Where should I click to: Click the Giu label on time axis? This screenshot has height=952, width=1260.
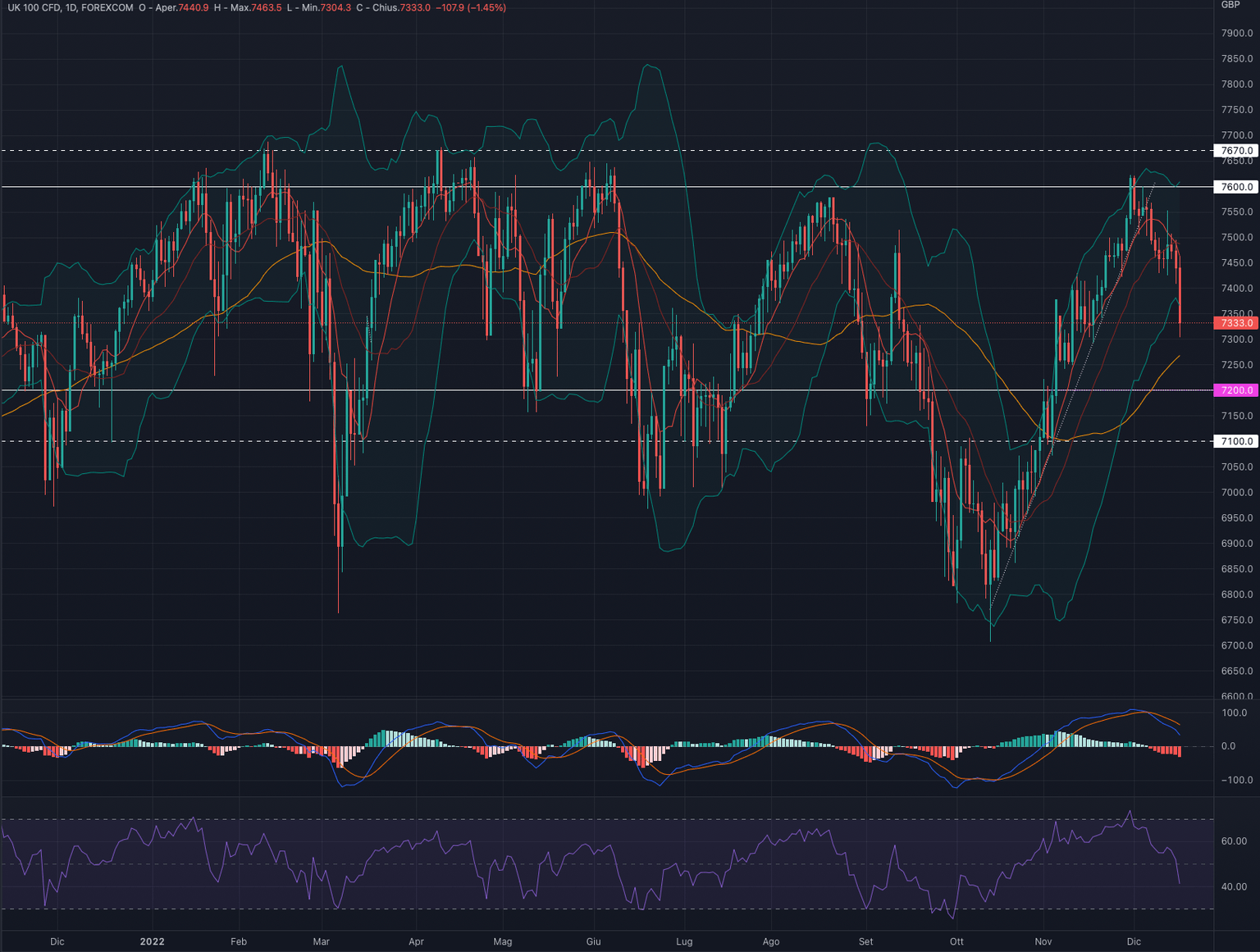(x=594, y=941)
